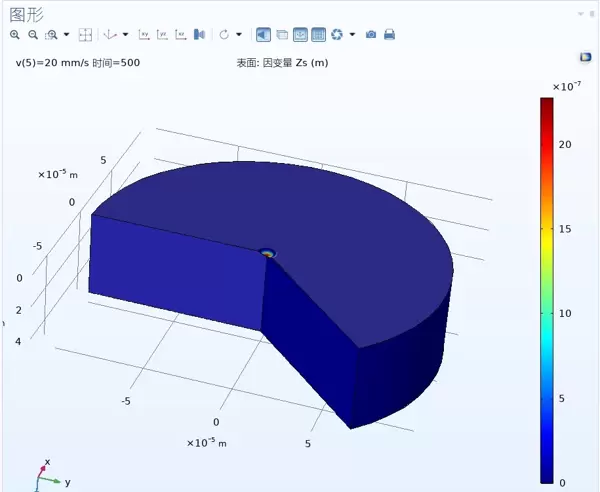Open the dropdown arrow beside Zoom Box
The height and width of the screenshot is (492, 600).
pos(66,35)
